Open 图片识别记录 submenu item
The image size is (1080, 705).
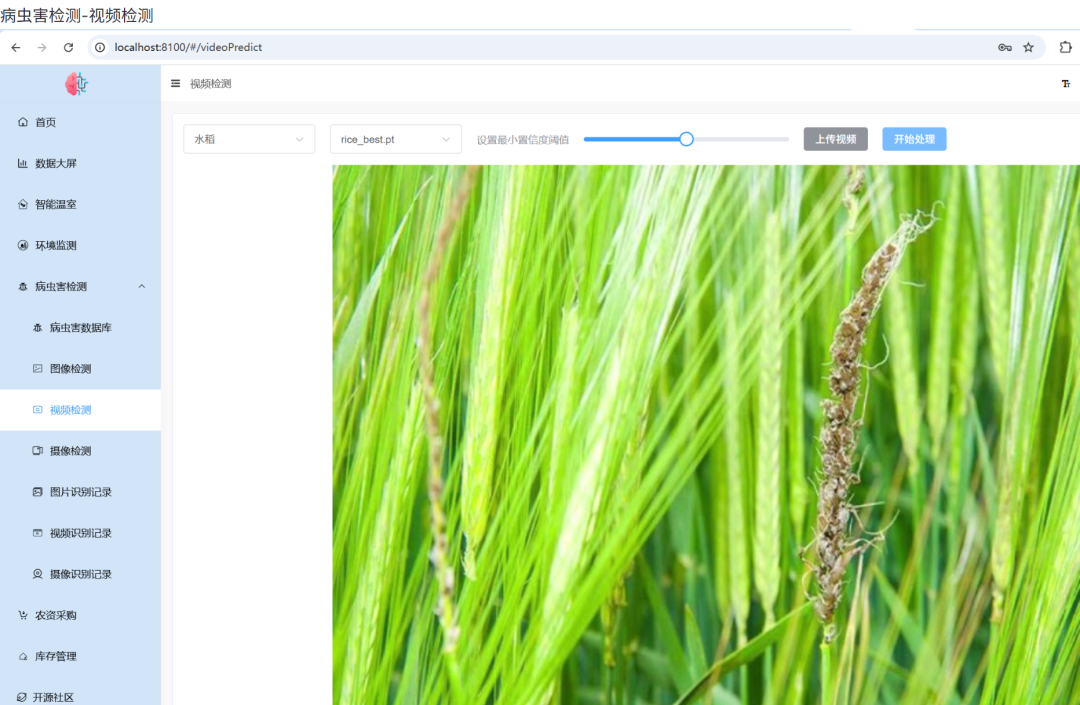[x=81, y=492]
